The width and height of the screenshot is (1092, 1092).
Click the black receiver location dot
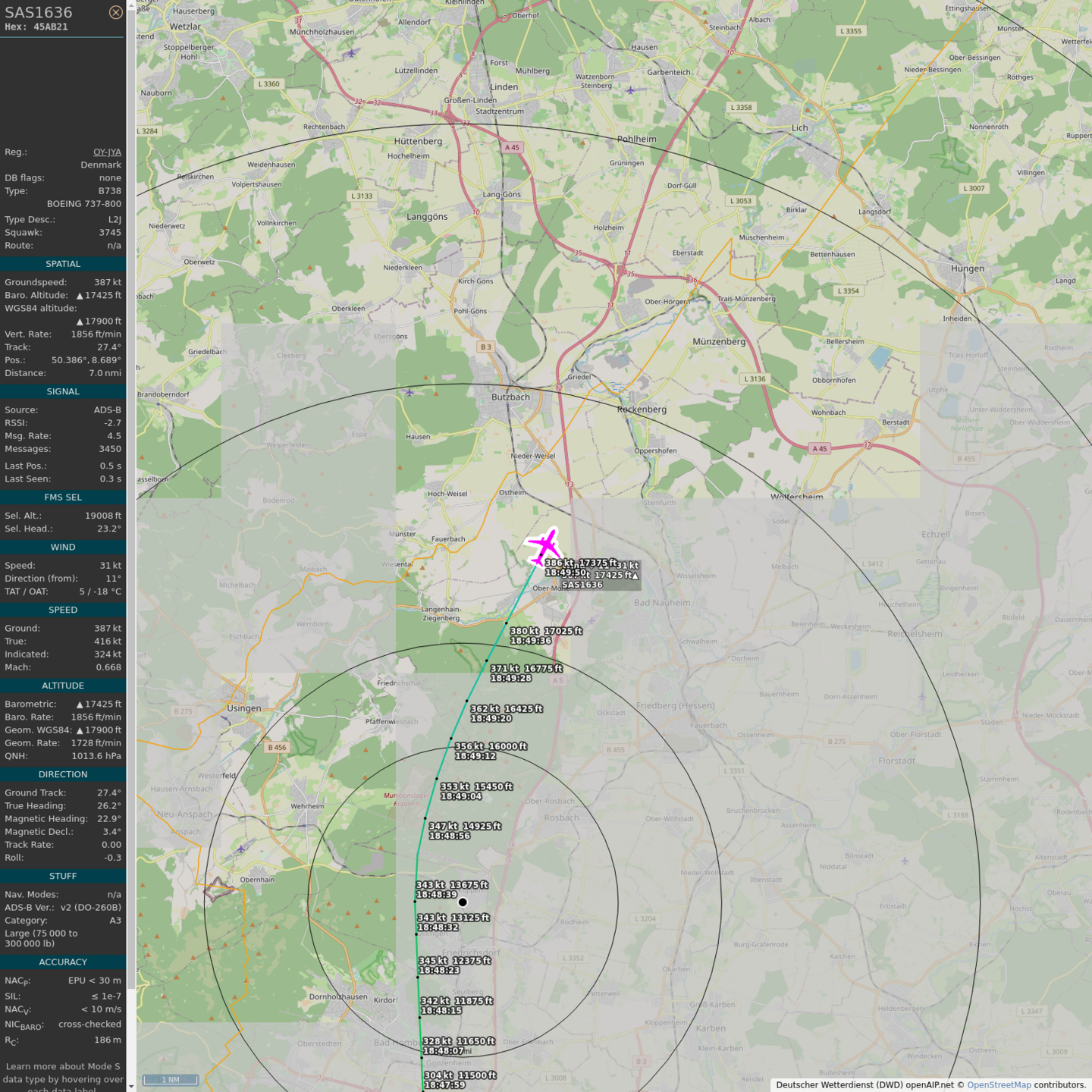[x=463, y=902]
